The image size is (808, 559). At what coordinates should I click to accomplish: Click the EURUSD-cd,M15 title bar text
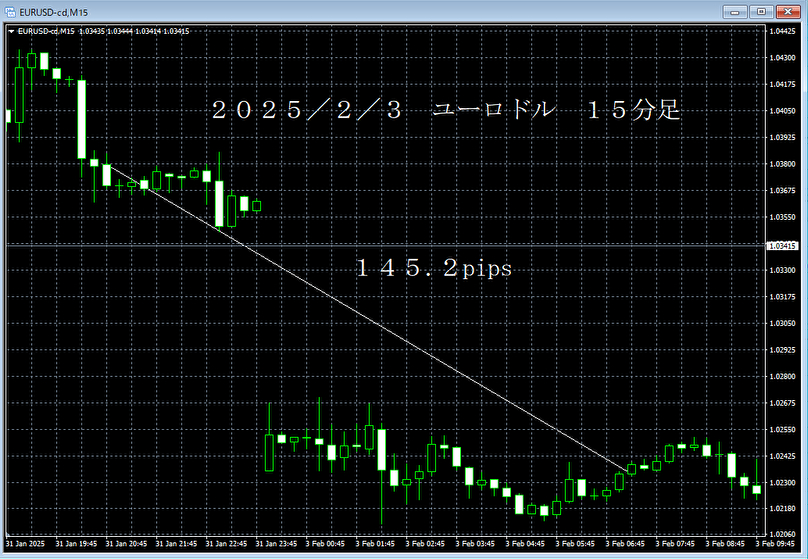click(51, 11)
